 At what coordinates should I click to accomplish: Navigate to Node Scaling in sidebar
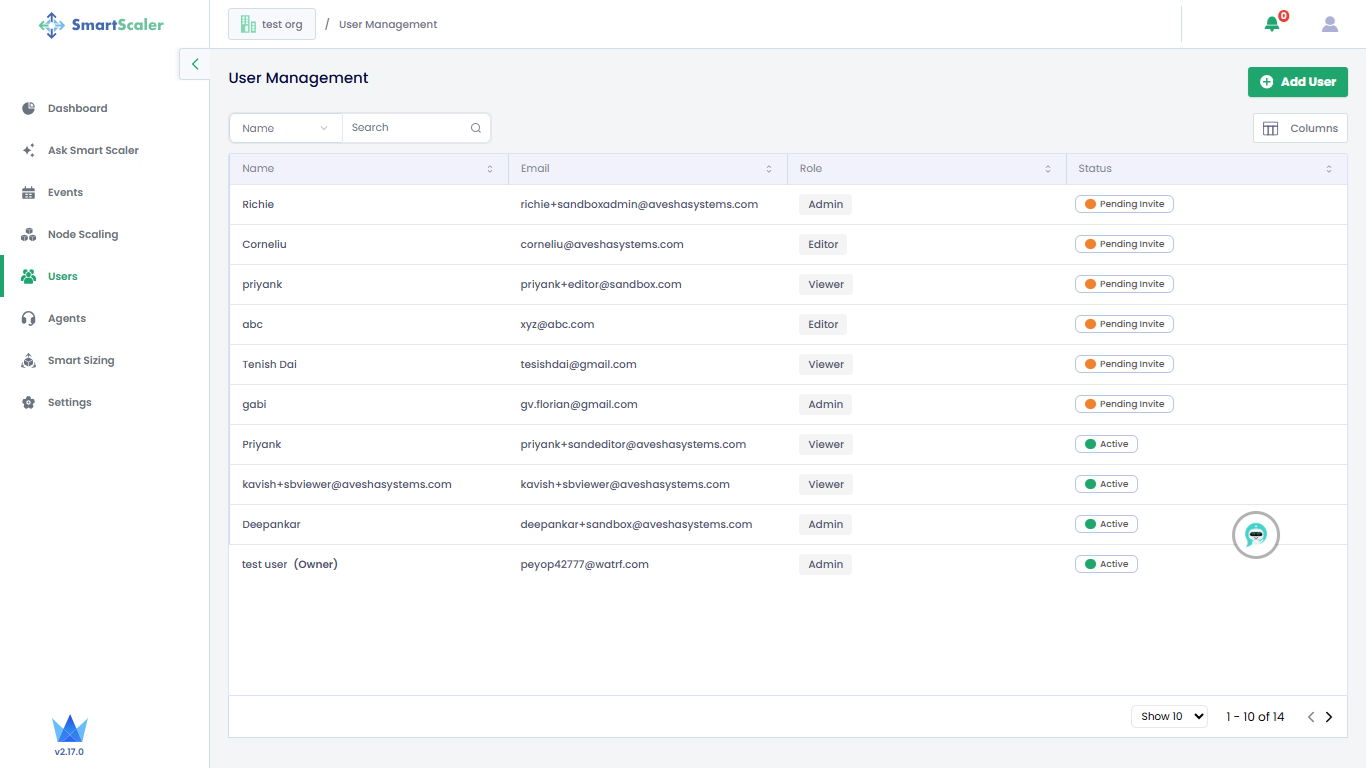tap(82, 234)
